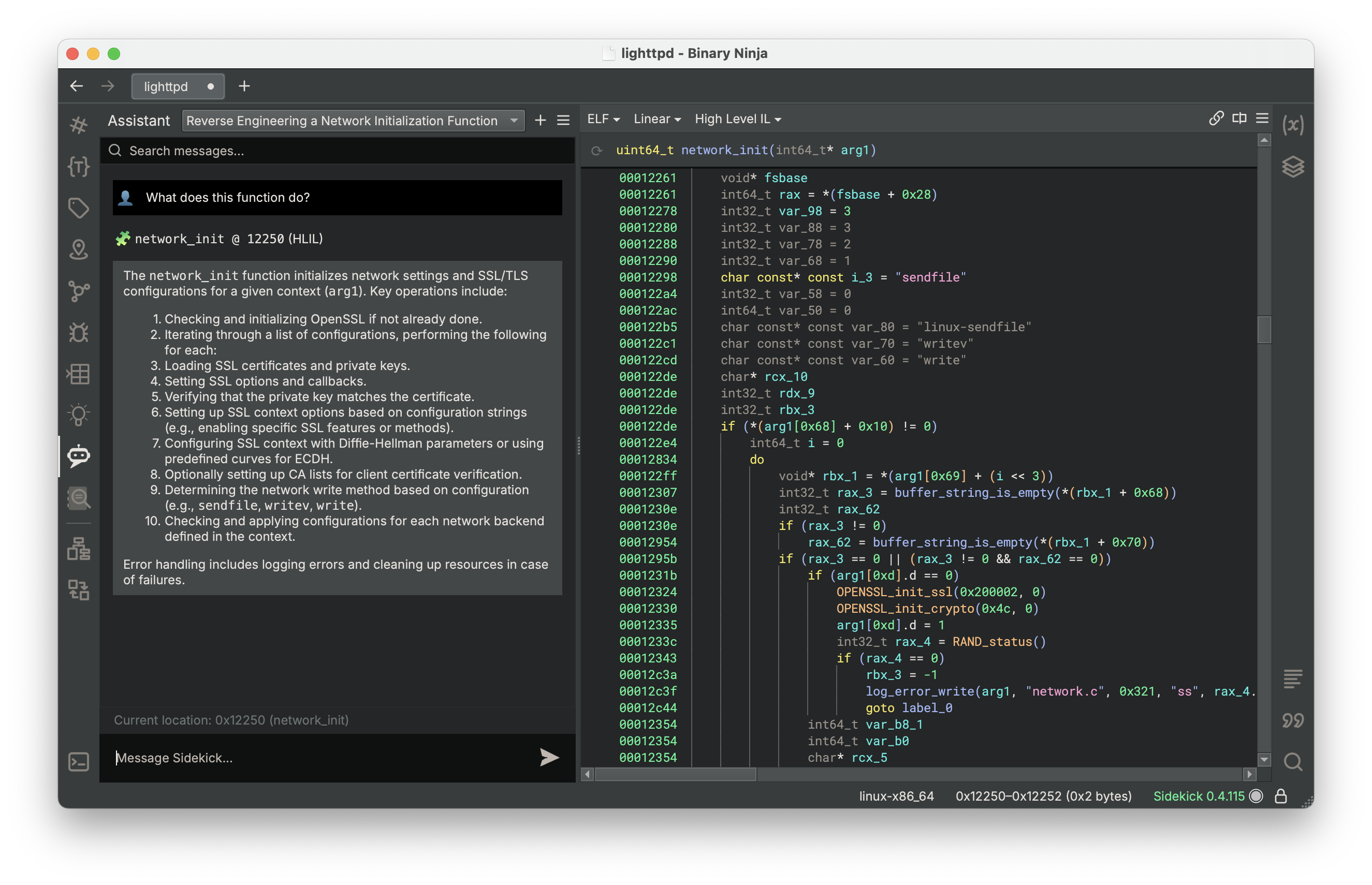Select the Tags sidebar panel
1372x885 pixels.
(79, 208)
